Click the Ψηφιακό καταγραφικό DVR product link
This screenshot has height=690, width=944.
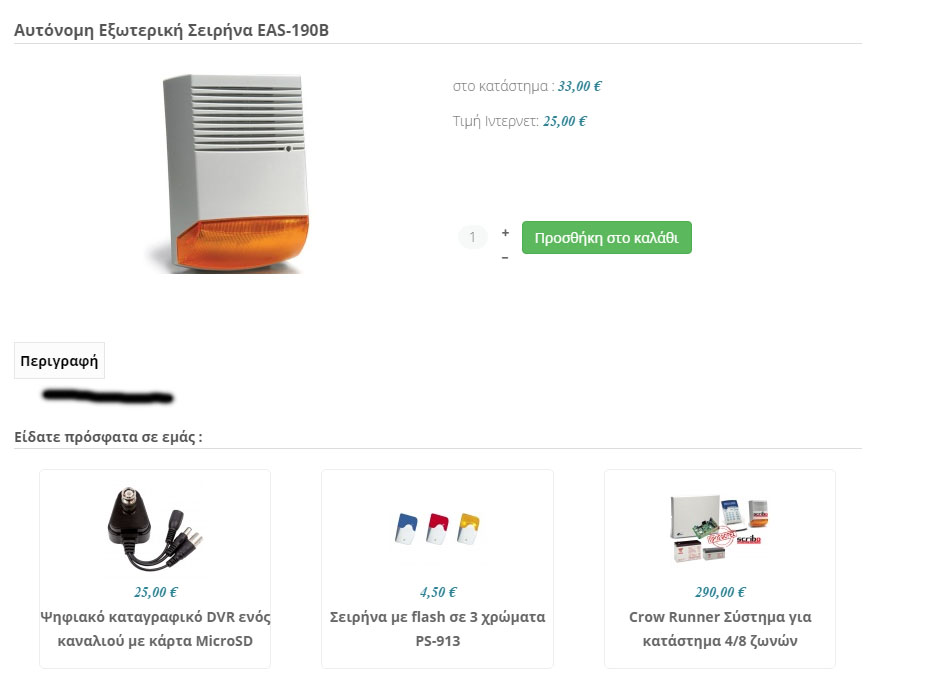155,629
